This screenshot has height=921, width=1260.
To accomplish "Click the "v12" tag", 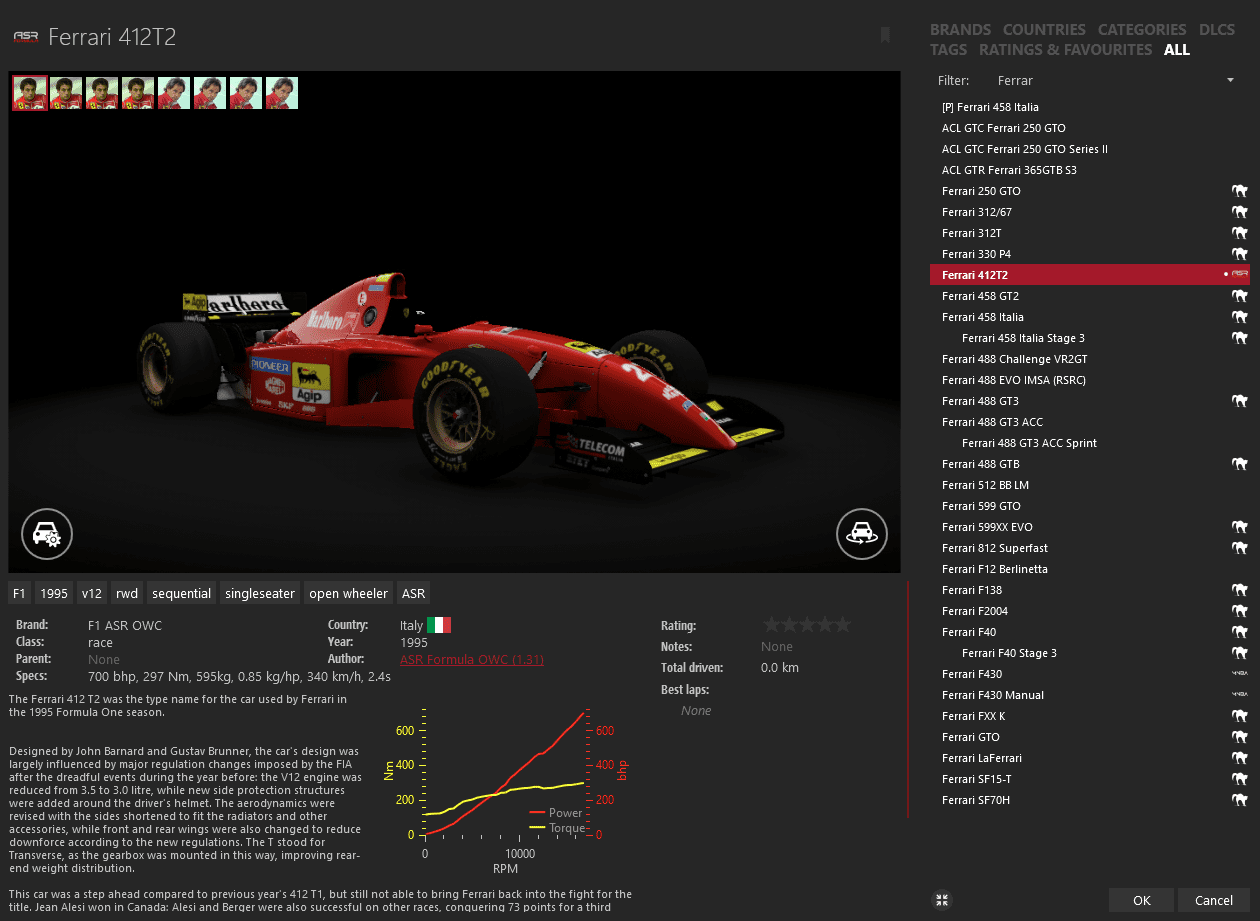I will [92, 593].
